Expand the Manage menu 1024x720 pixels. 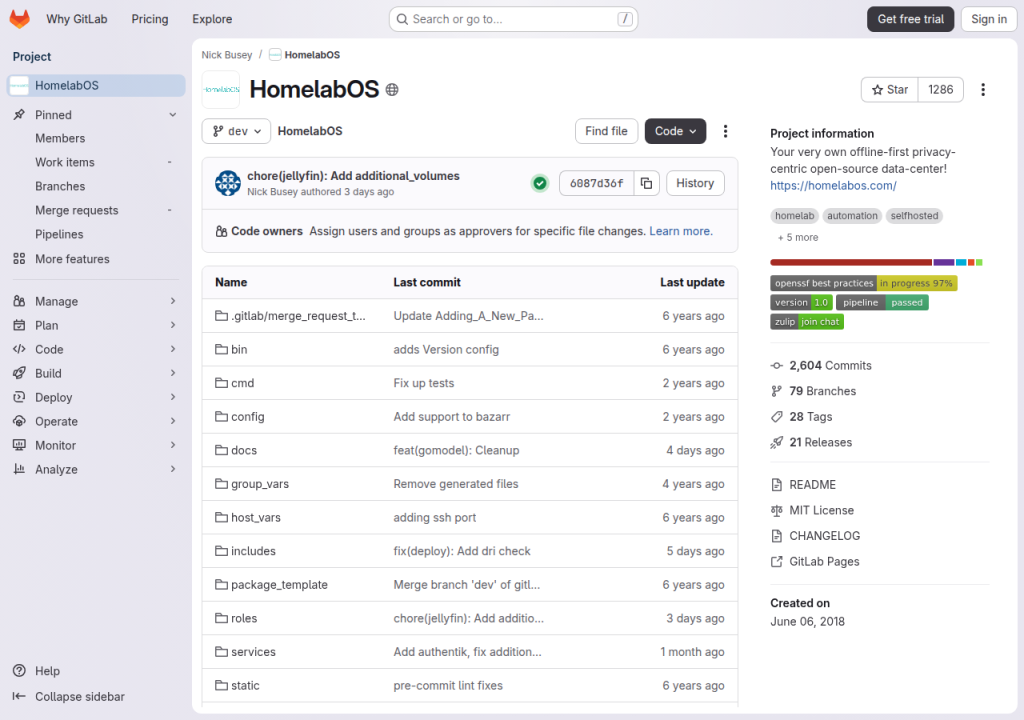tap(96, 301)
